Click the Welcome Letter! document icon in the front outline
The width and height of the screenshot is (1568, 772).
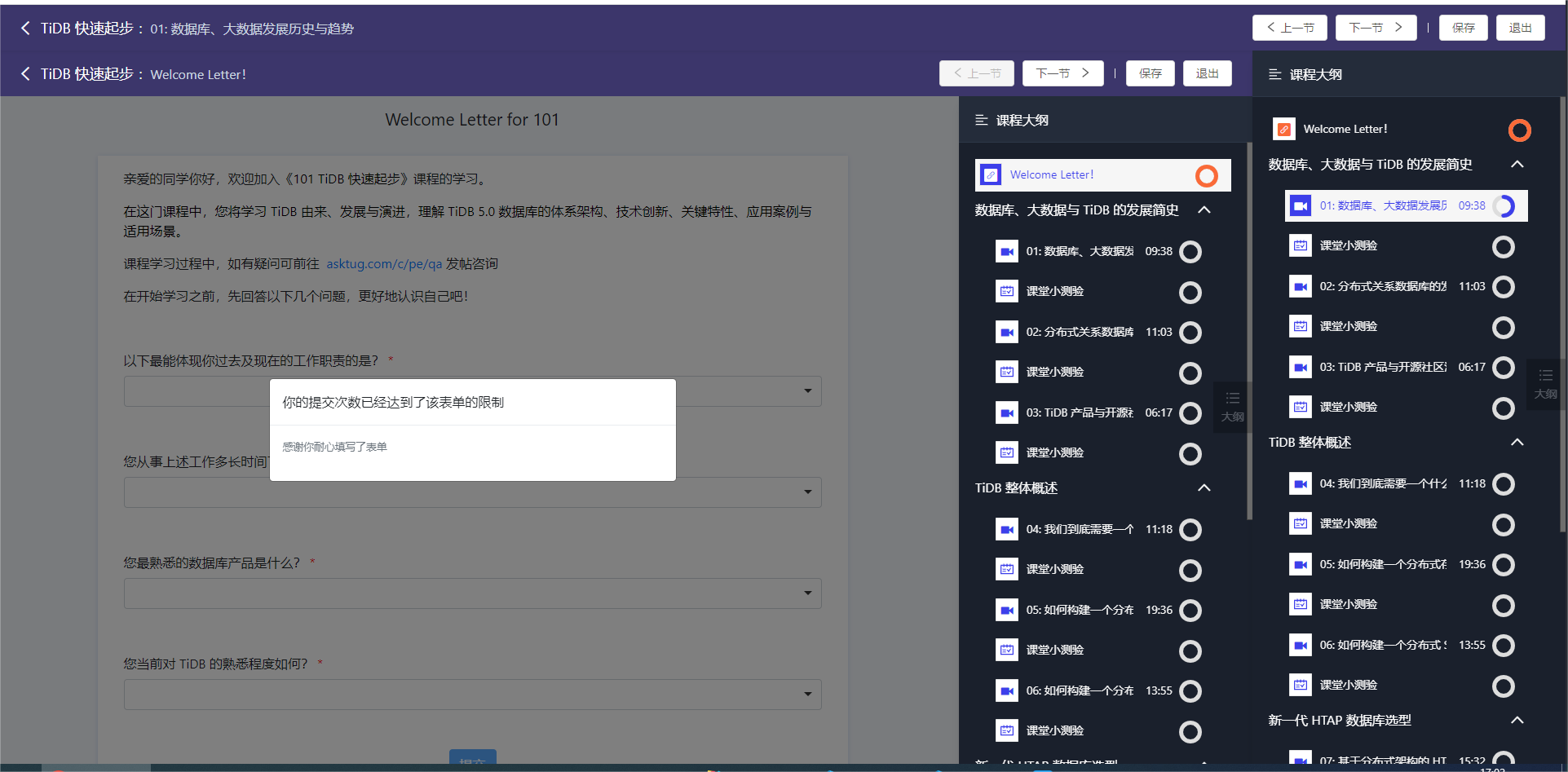[991, 174]
